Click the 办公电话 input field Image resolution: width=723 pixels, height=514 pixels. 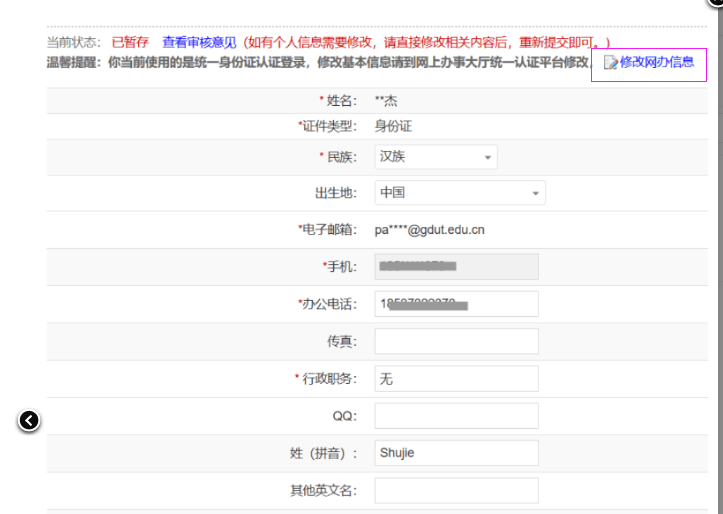456,304
